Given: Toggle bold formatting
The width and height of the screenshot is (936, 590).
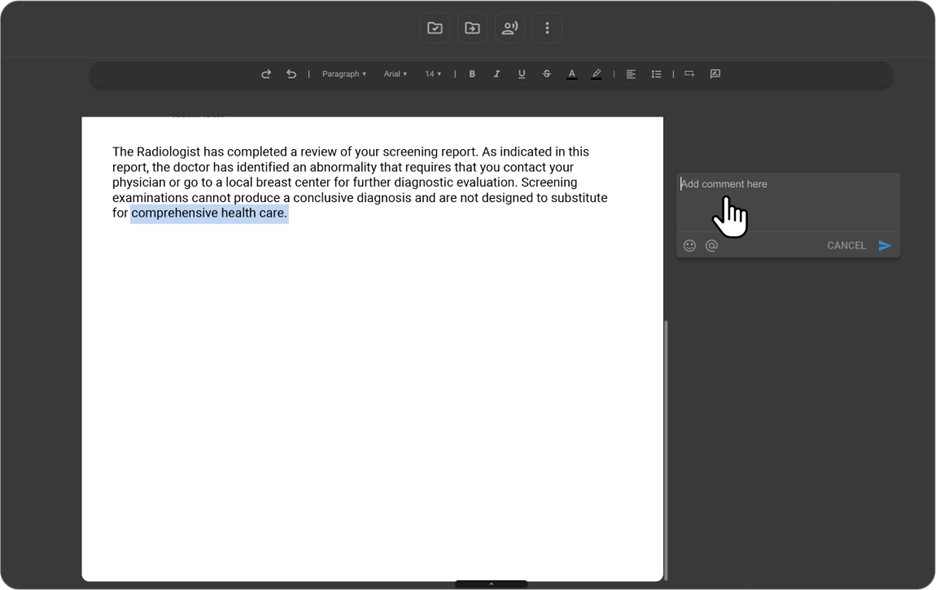Looking at the screenshot, I should click(472, 74).
